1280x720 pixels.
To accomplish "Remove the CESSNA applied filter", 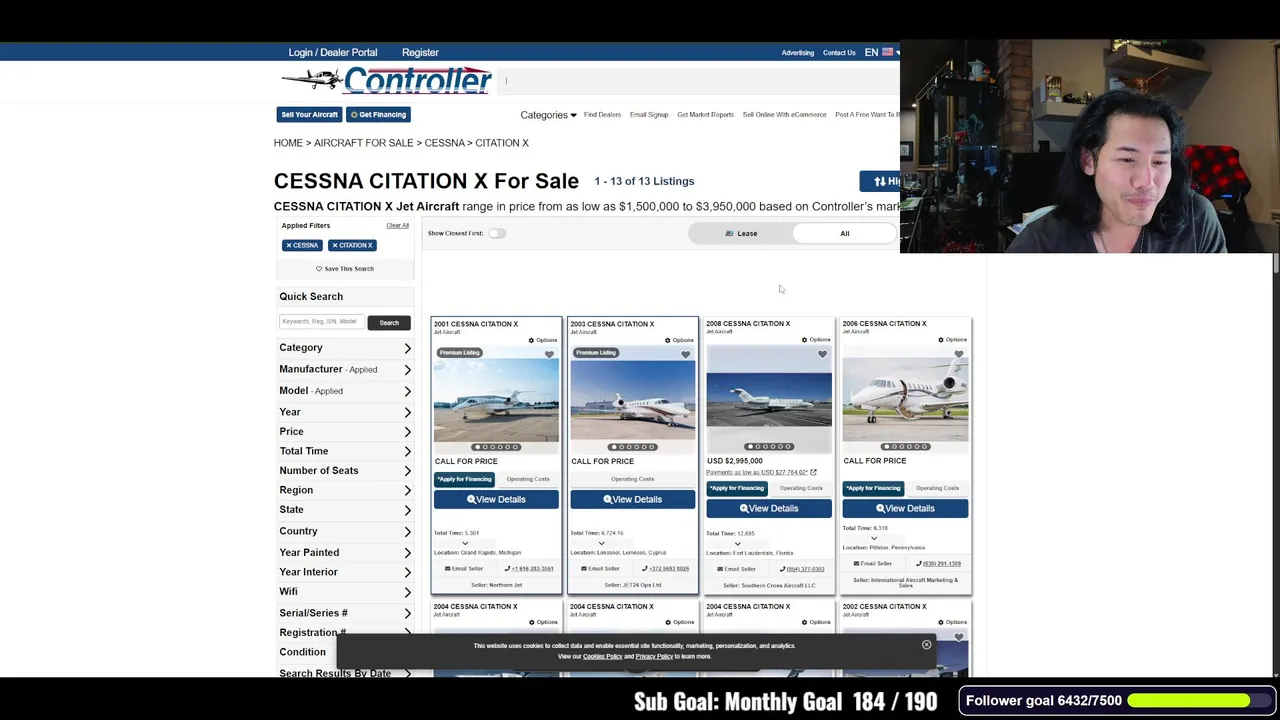I will 302,245.
